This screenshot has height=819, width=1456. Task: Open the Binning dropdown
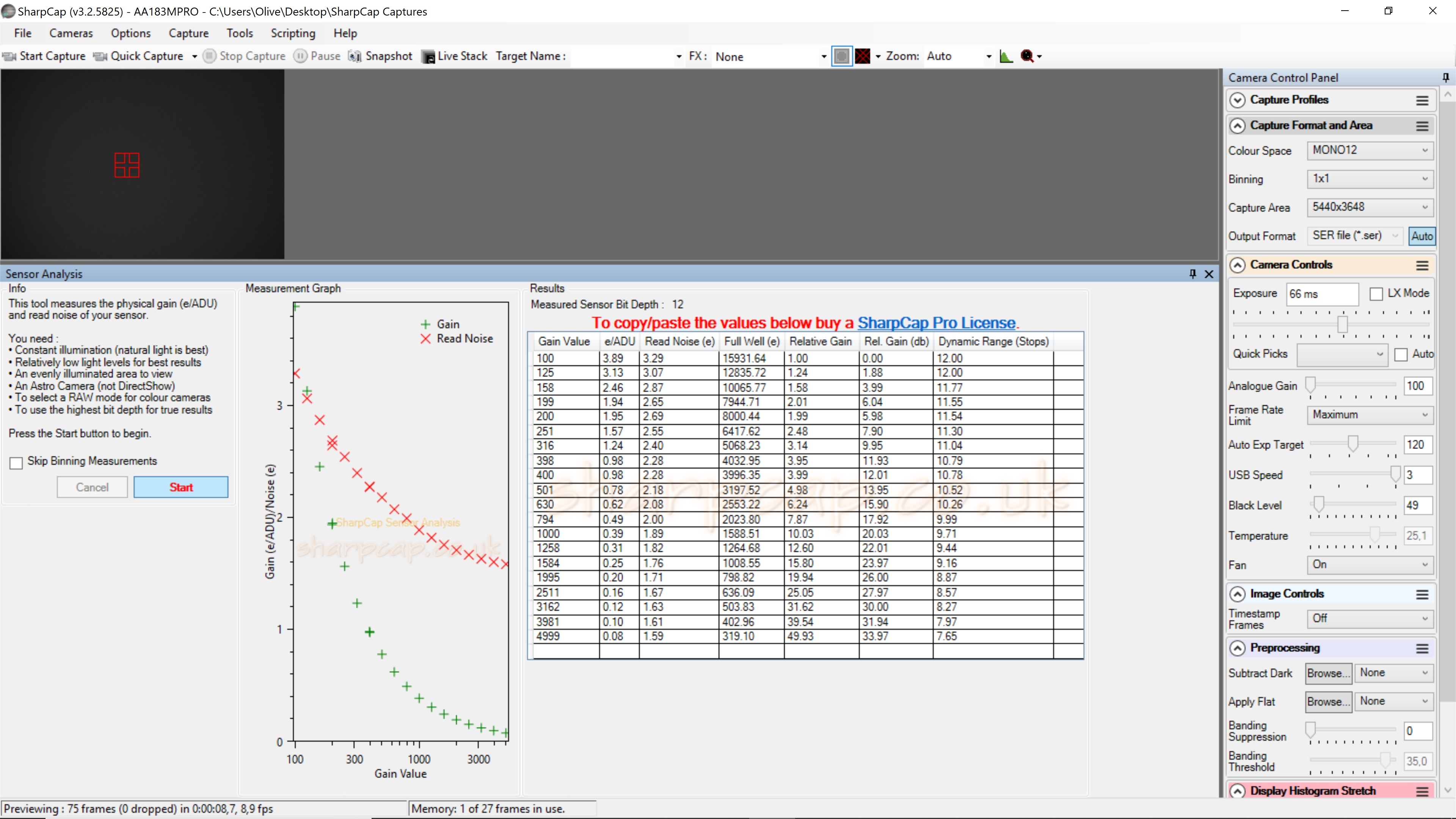1370,179
